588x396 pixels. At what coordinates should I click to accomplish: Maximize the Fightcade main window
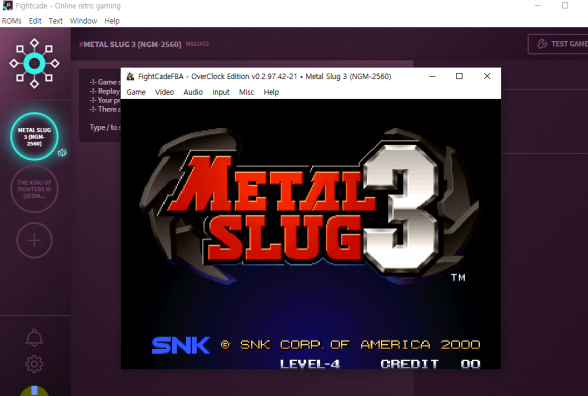(565, 6)
